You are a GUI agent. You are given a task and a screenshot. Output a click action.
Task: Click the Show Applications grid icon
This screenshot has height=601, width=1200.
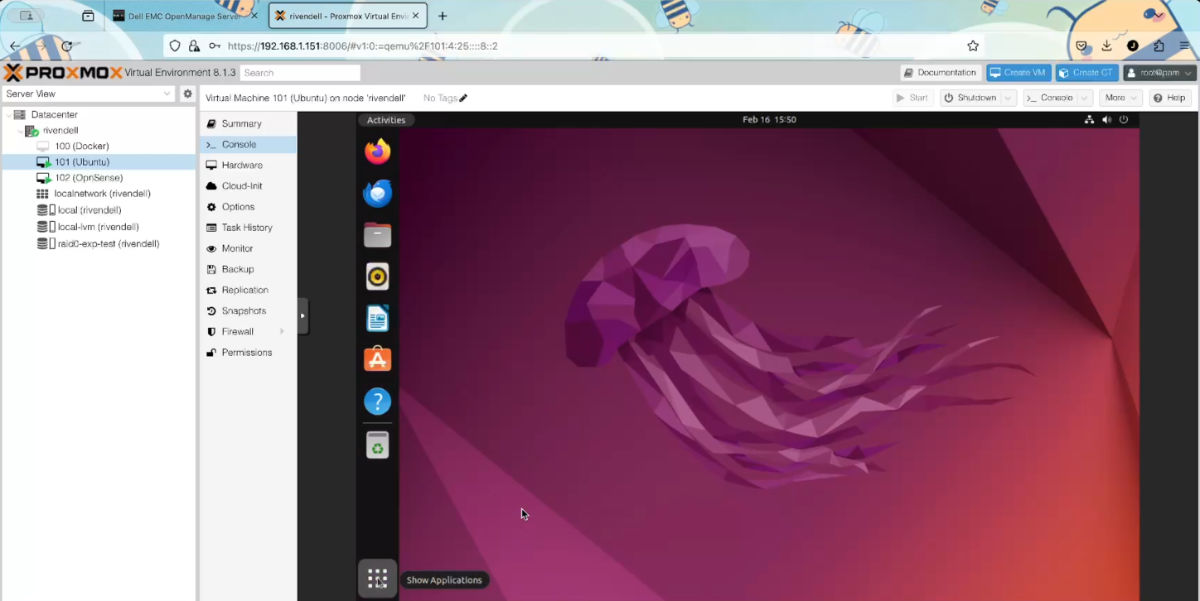pos(377,577)
